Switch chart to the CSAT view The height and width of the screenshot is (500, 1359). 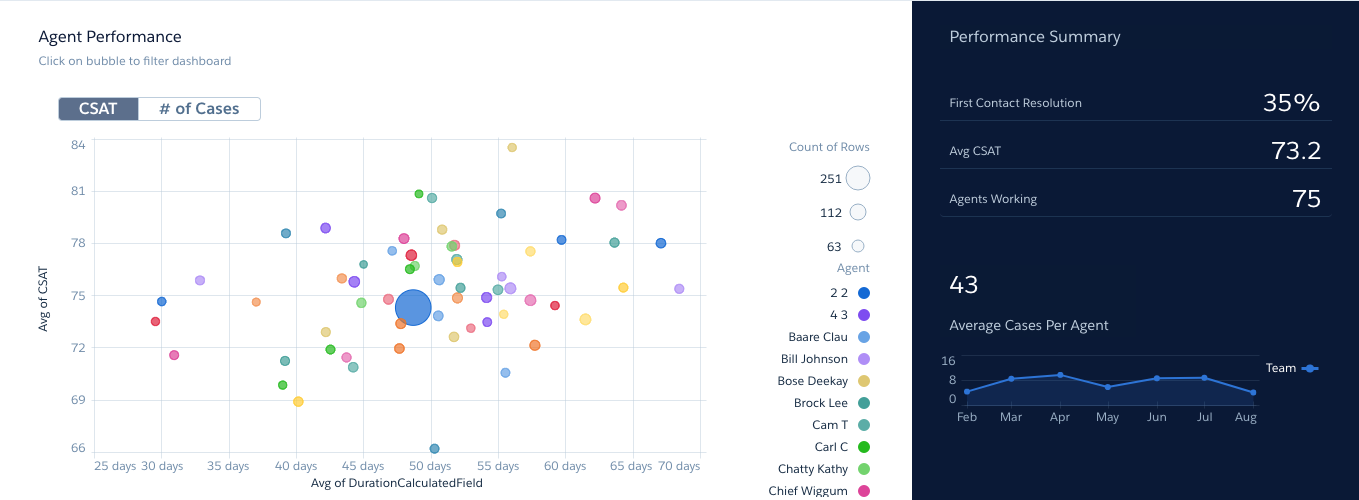pos(98,109)
